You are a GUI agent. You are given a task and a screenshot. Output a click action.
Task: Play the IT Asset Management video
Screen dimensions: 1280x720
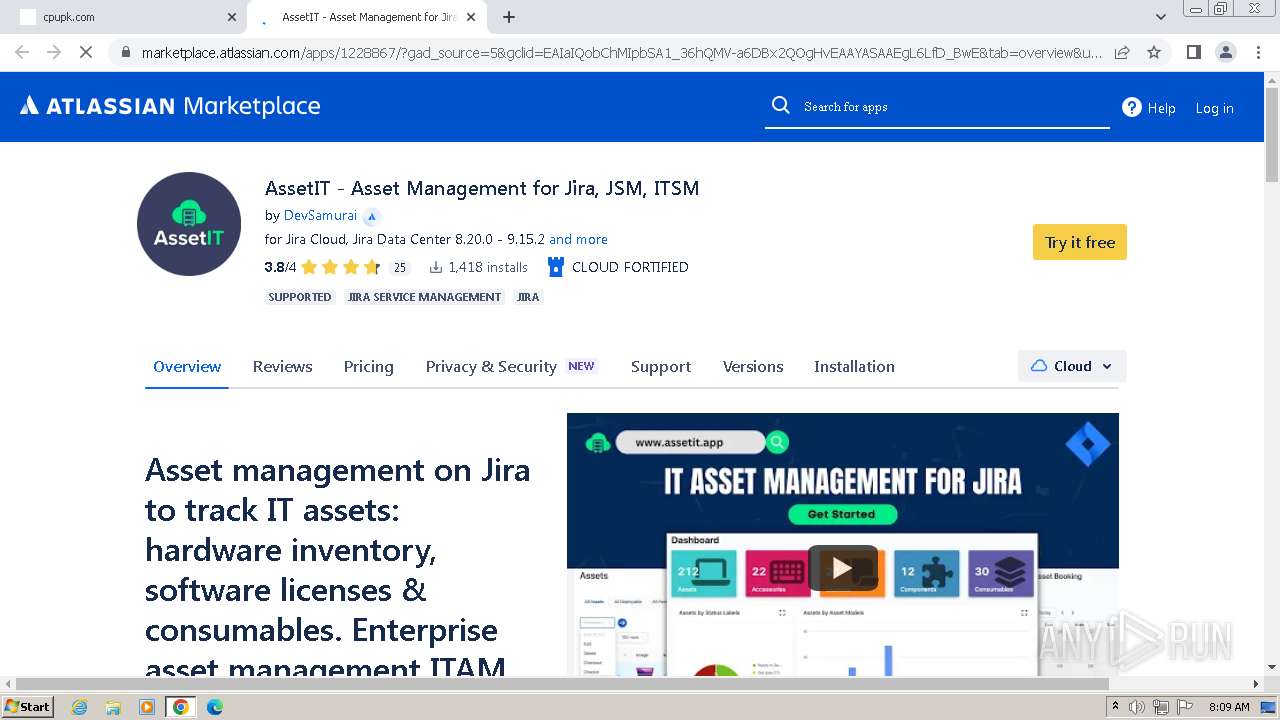843,568
